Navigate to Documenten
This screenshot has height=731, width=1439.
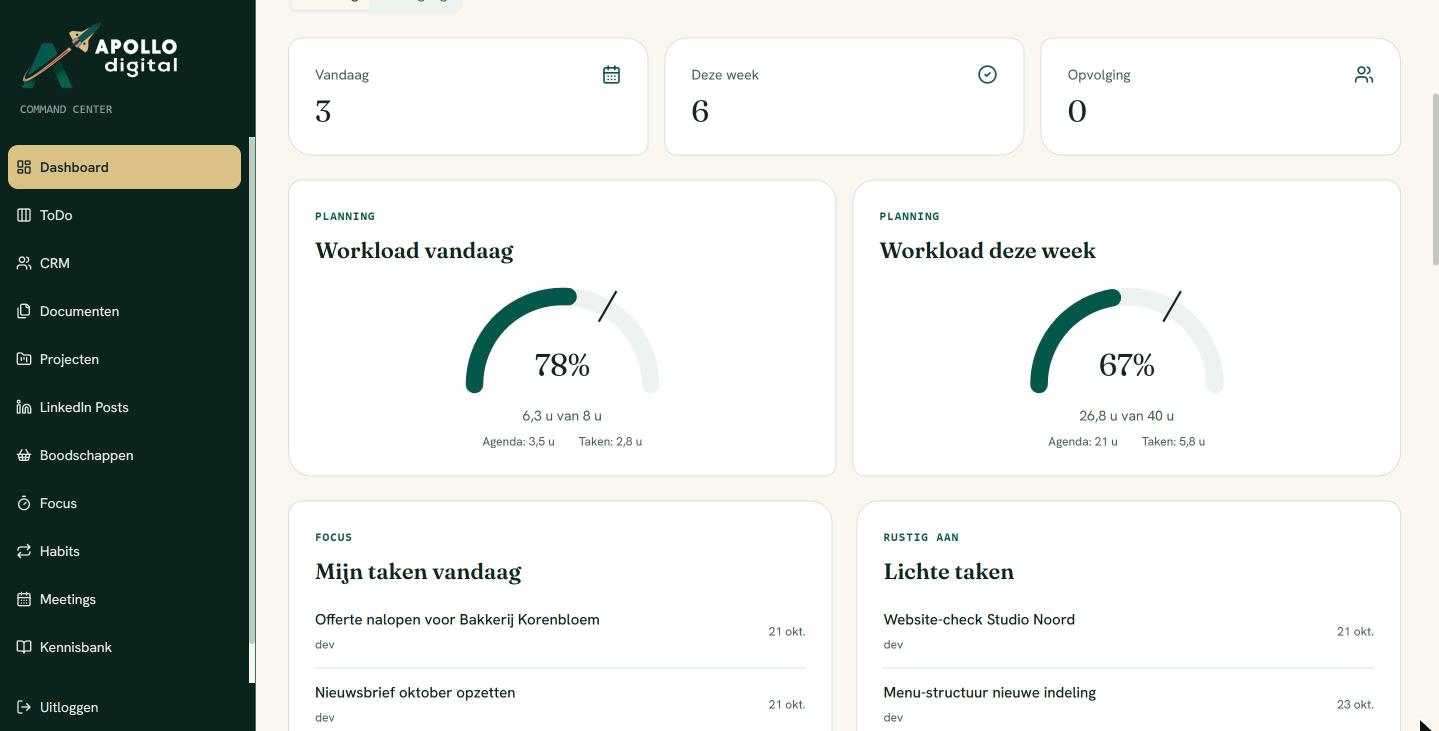click(x=124, y=311)
